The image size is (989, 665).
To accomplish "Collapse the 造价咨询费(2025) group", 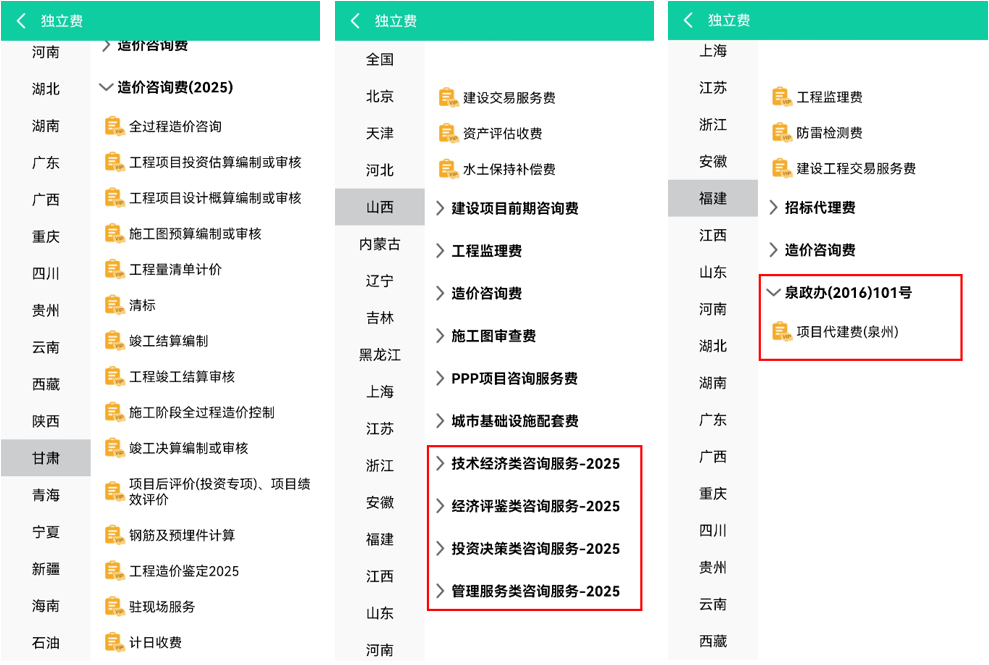I will (107, 87).
